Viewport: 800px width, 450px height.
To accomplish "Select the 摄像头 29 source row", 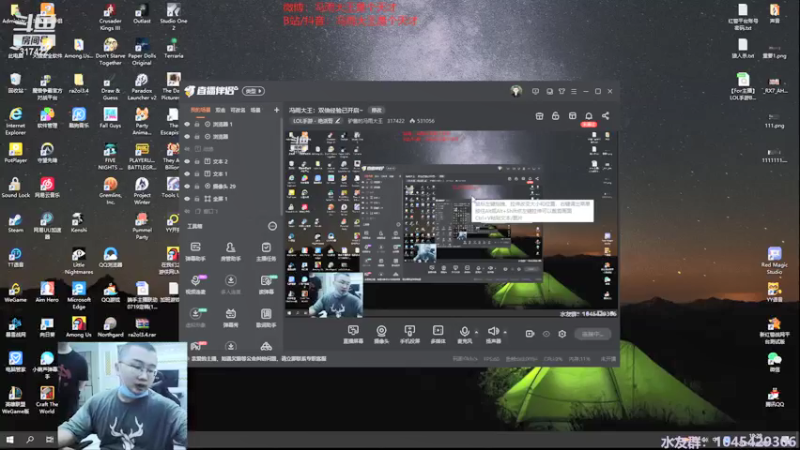I will [x=232, y=186].
